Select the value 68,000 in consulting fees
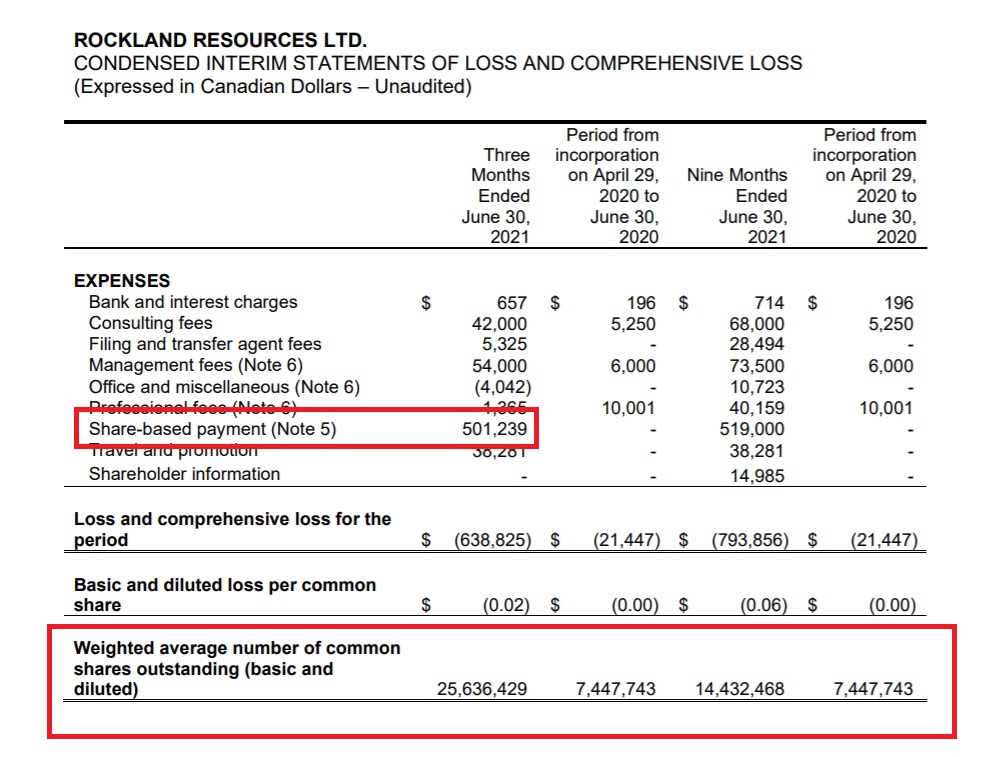The height and width of the screenshot is (757, 987). click(757, 324)
